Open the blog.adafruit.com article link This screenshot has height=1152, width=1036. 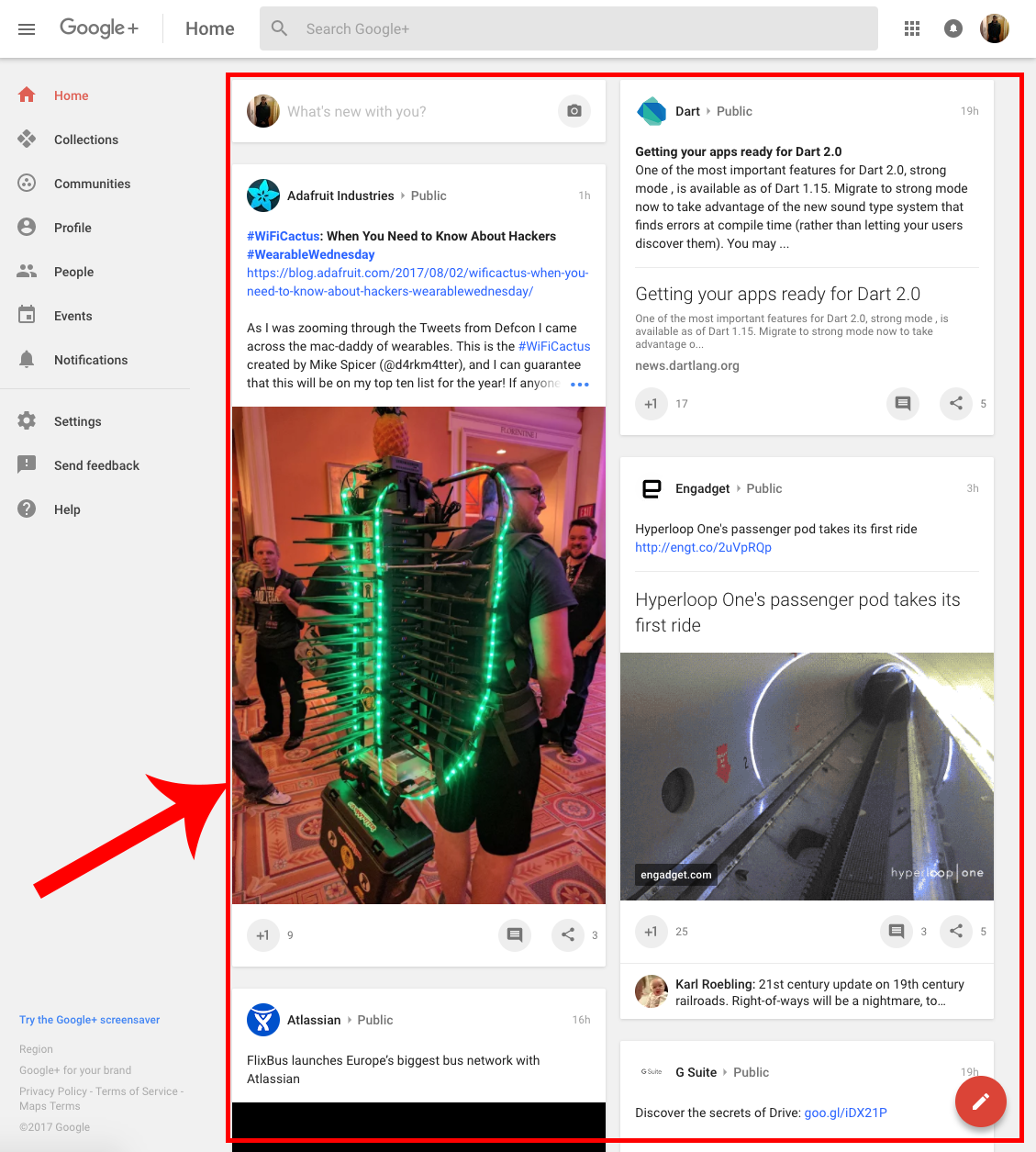[x=418, y=282]
